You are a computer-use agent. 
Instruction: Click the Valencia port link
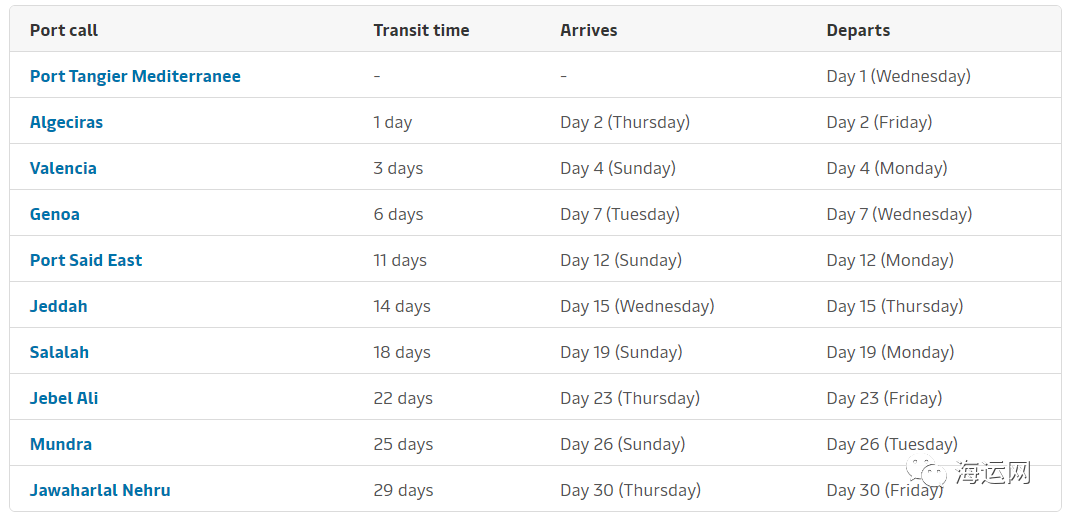[x=63, y=168]
